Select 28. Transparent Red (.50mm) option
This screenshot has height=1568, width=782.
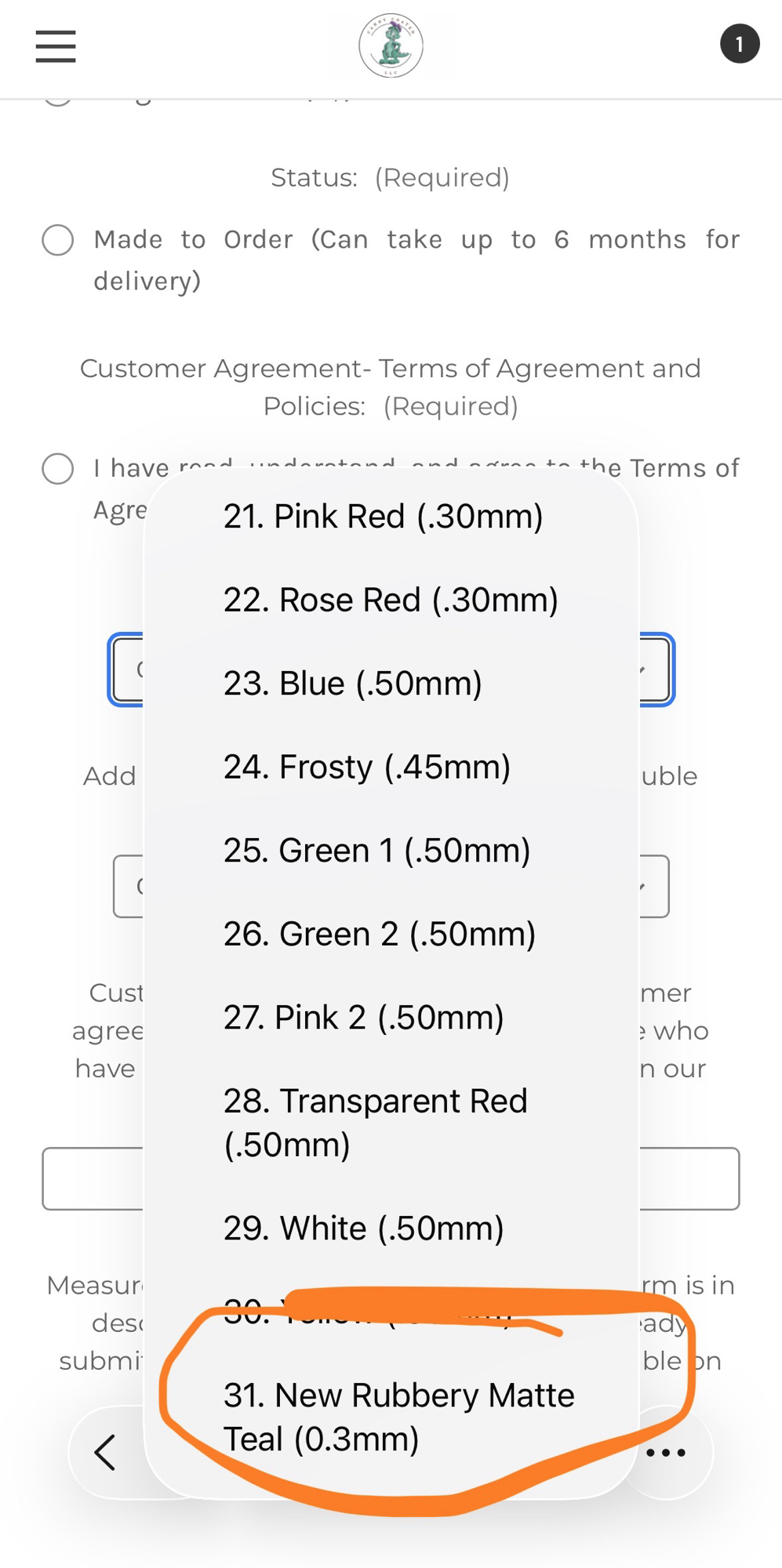tap(375, 1123)
